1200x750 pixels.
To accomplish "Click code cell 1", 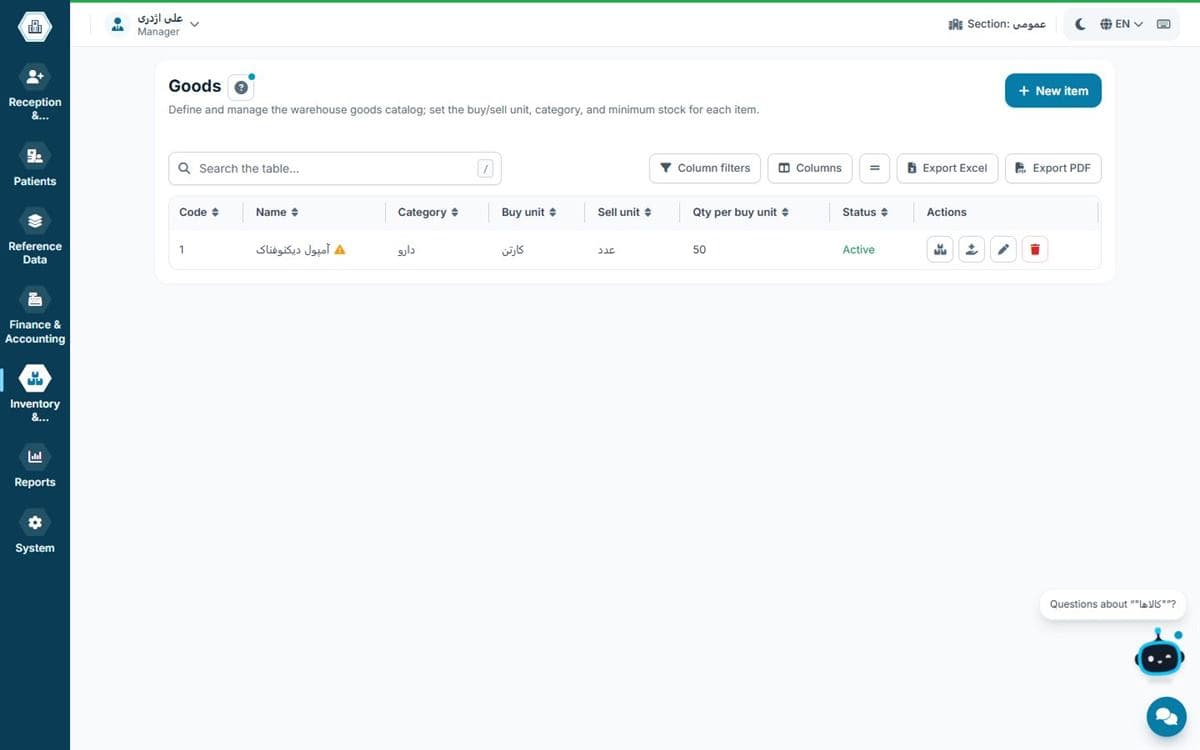I will click(x=182, y=250).
